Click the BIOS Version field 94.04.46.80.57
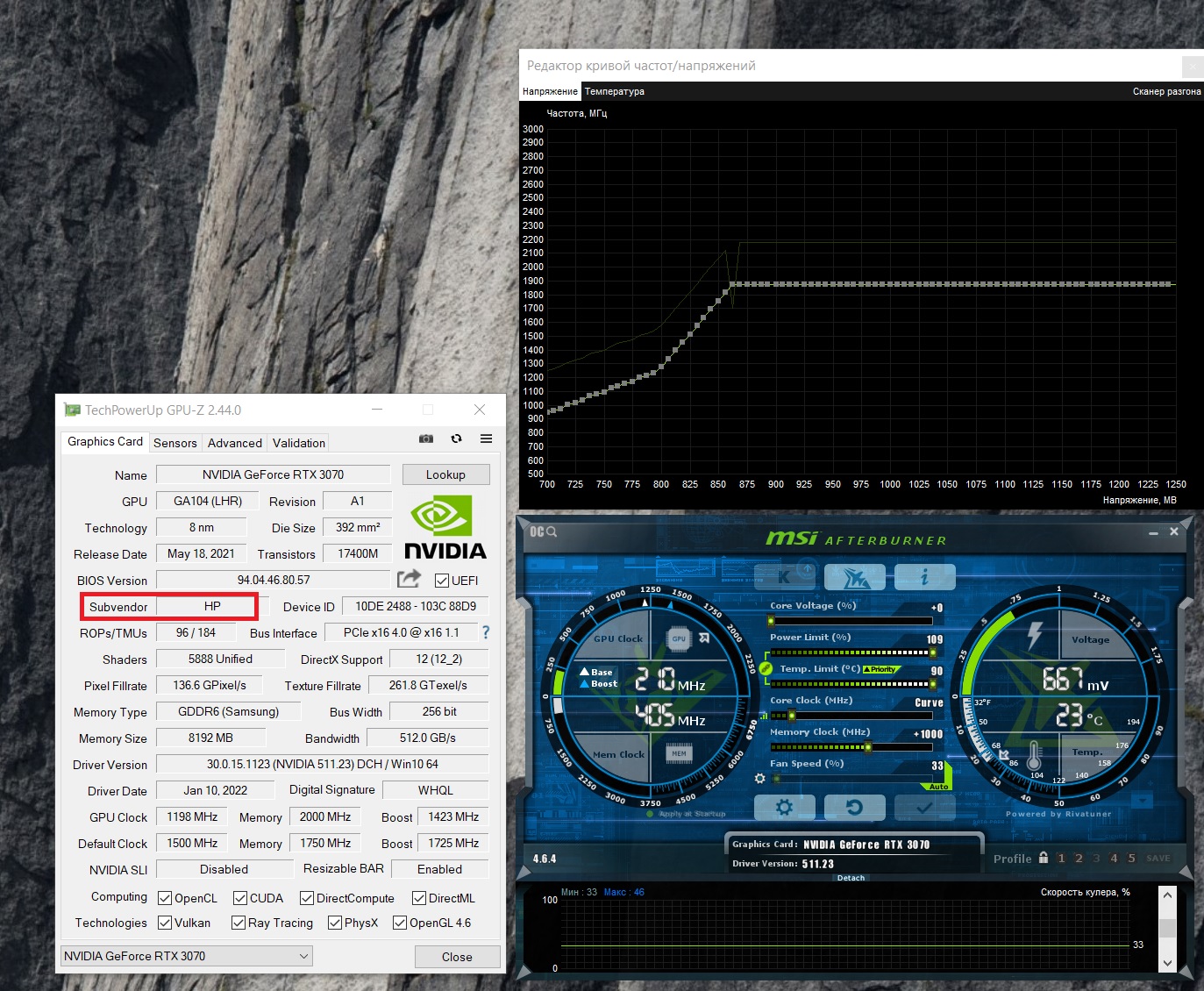Viewport: 1204px width, 991px height. [x=274, y=580]
